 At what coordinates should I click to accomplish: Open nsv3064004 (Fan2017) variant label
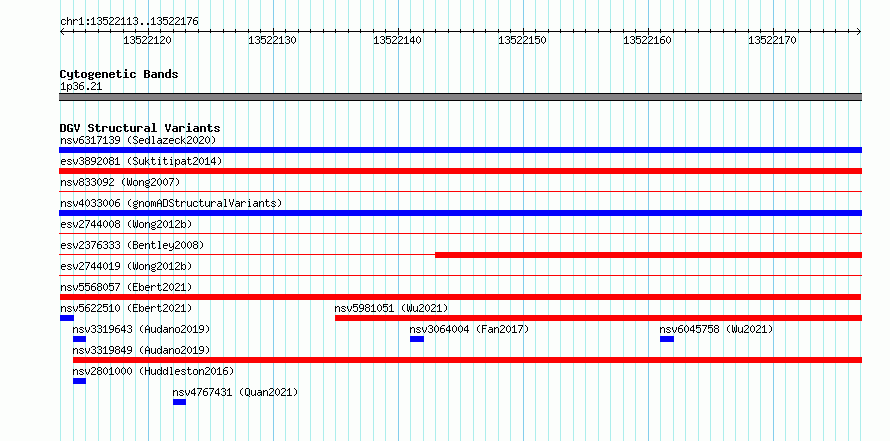coord(469,329)
